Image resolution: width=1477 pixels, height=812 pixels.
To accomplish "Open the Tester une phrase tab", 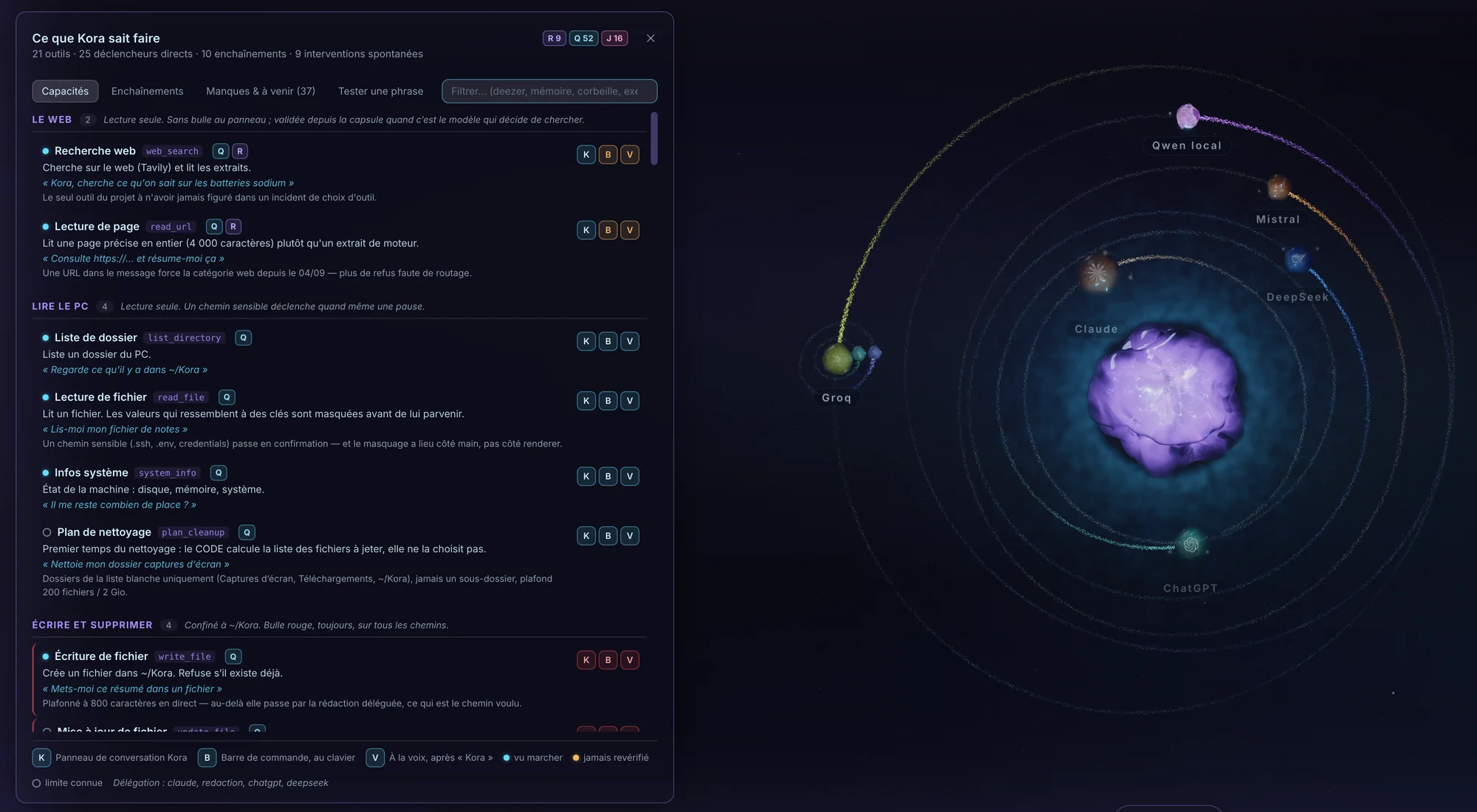I will 380,91.
